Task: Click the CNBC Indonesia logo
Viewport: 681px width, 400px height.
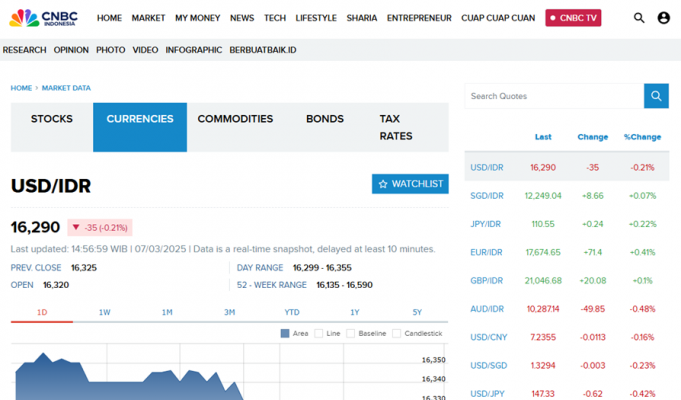Action: tap(45, 18)
